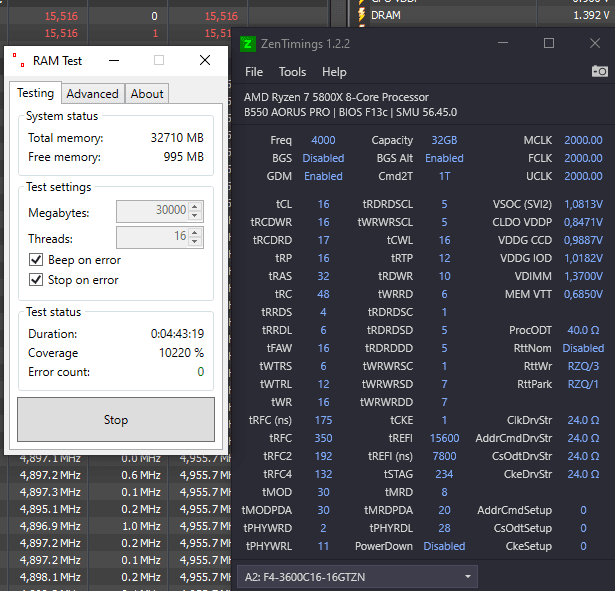
Task: Open the A2: F4-3600C16-16GTZN module dropdown
Action: (x=358, y=577)
